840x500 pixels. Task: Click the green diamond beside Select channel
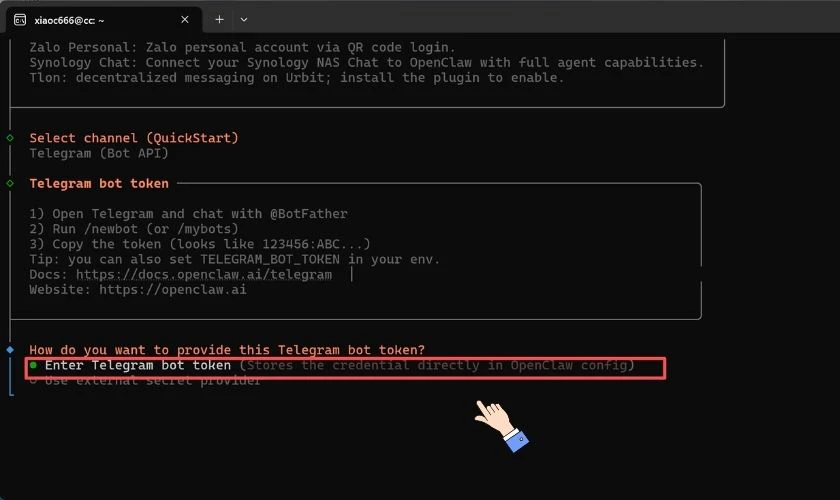pos(10,138)
